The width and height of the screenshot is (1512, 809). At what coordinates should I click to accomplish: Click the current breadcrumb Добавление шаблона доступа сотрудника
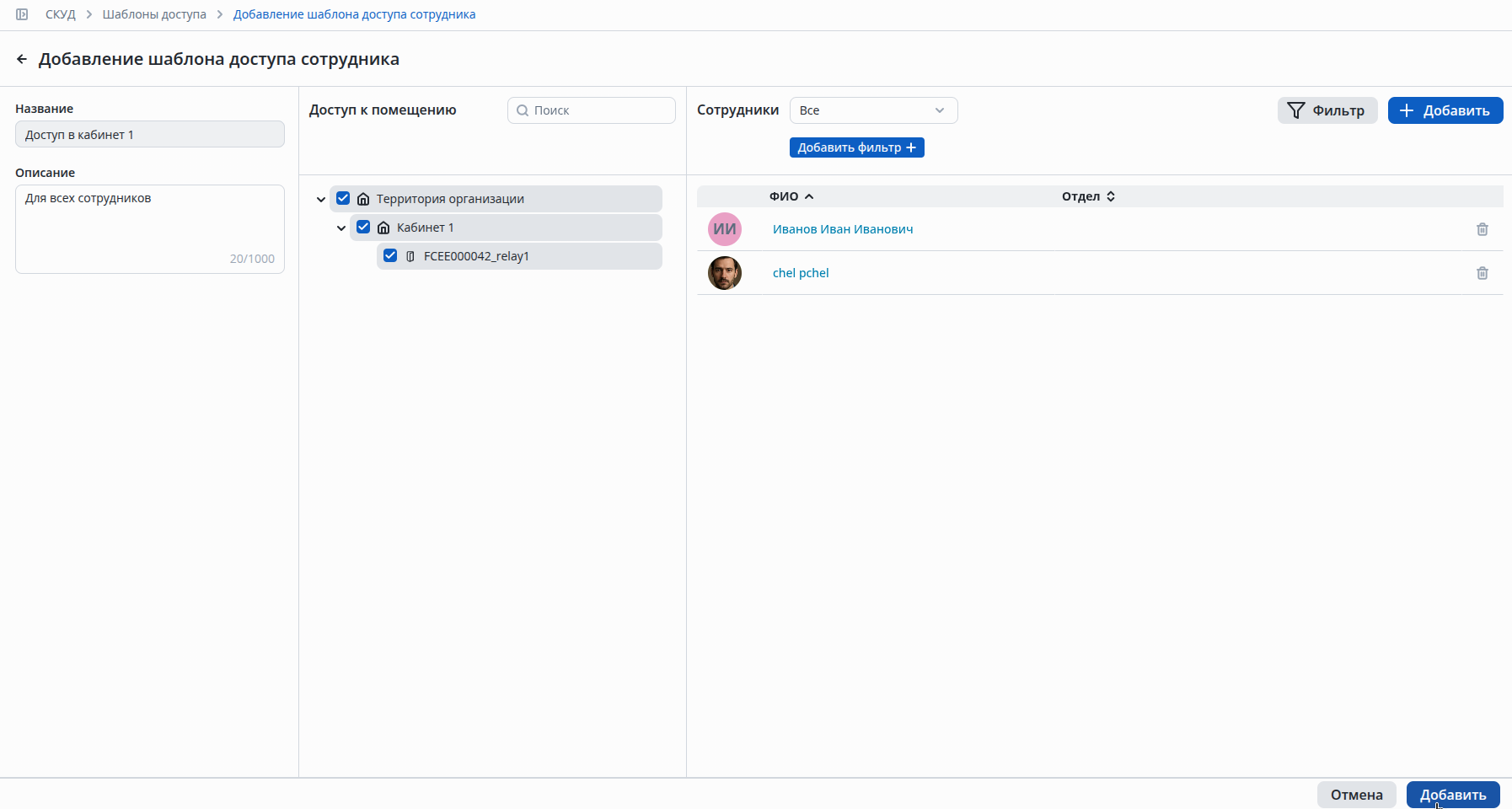(354, 14)
